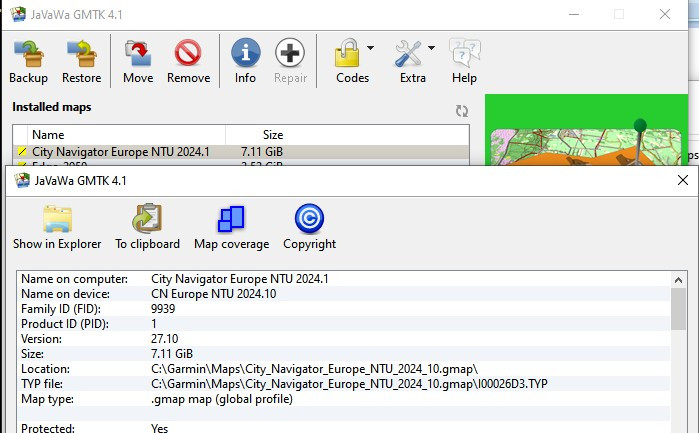Image resolution: width=699 pixels, height=433 pixels.
Task: Click the 7.11 GiB size cell in maps list
Action: pyautogui.click(x=262, y=152)
